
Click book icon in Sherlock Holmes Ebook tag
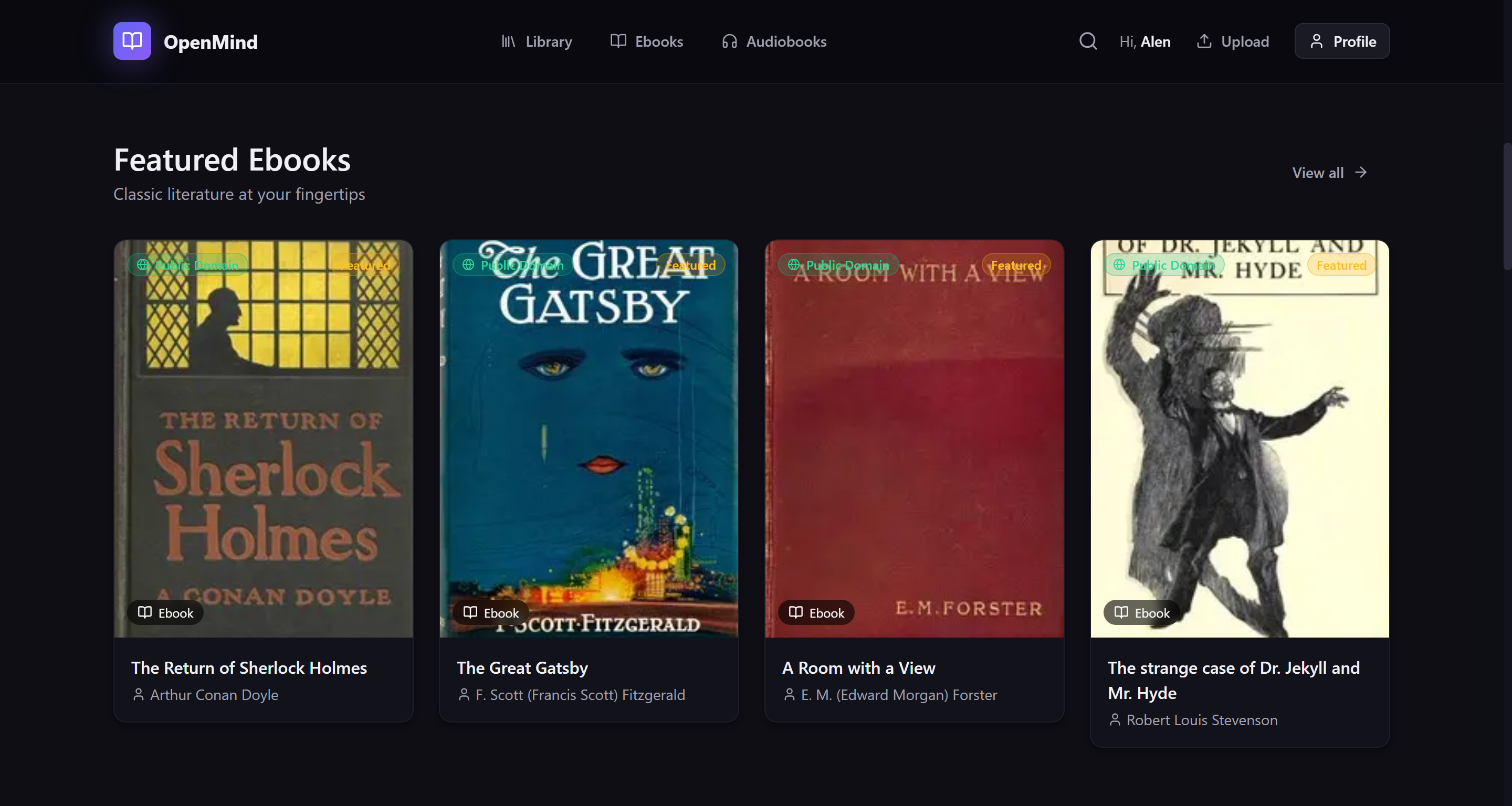coord(144,612)
